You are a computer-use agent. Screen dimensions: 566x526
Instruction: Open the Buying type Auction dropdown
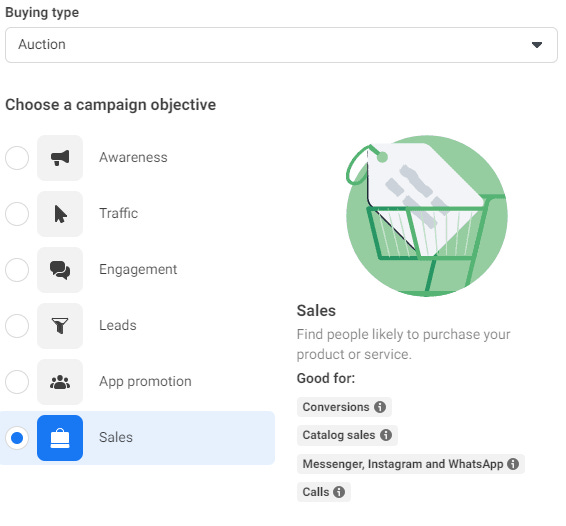(x=281, y=45)
